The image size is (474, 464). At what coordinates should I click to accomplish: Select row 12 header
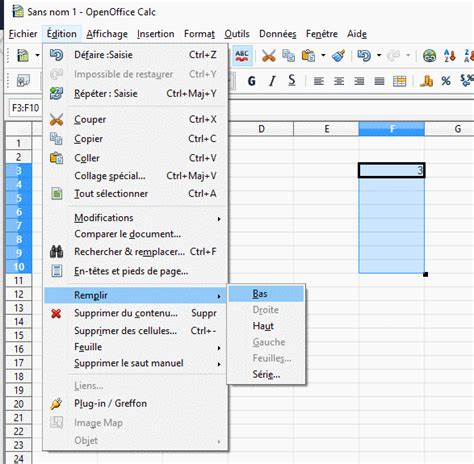(x=19, y=294)
